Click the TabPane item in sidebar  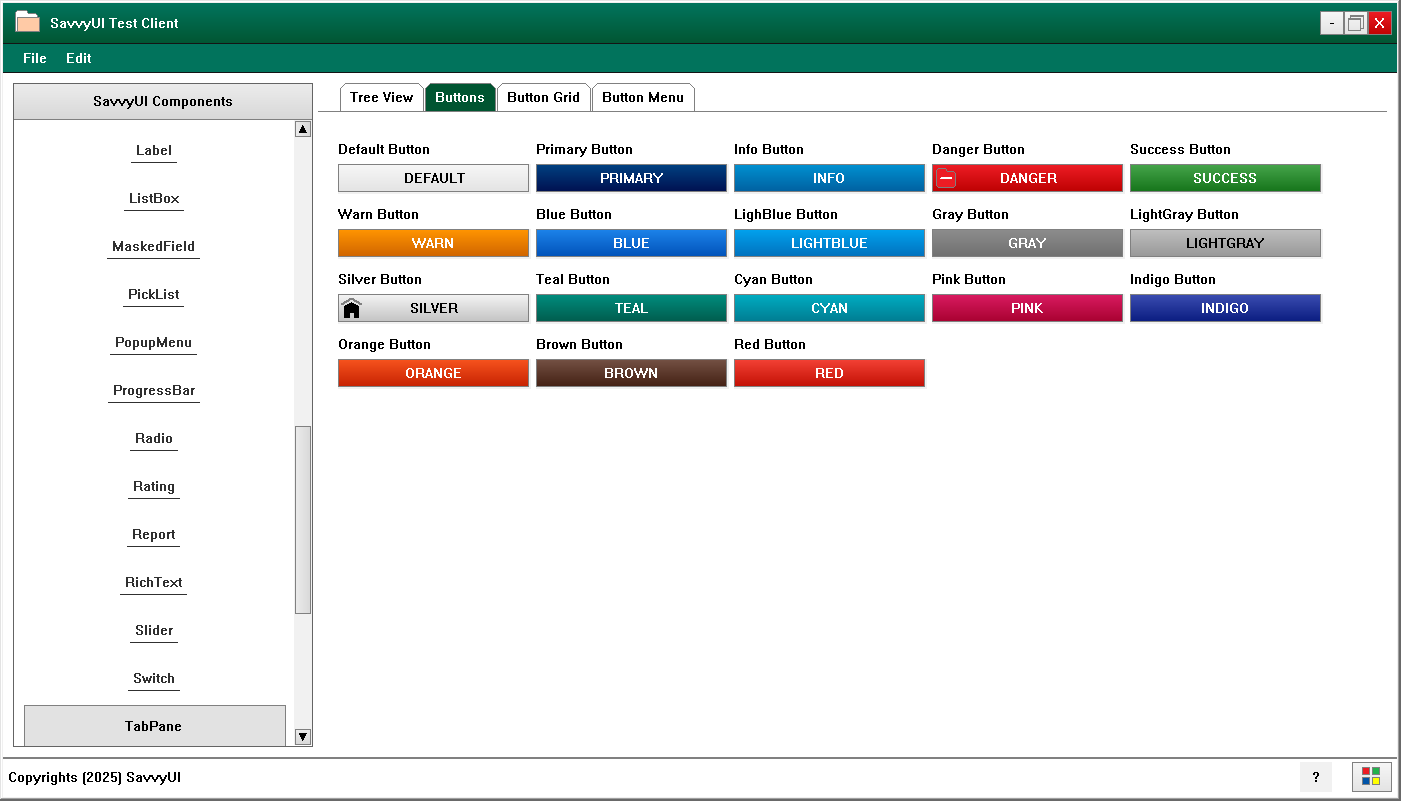tap(154, 726)
